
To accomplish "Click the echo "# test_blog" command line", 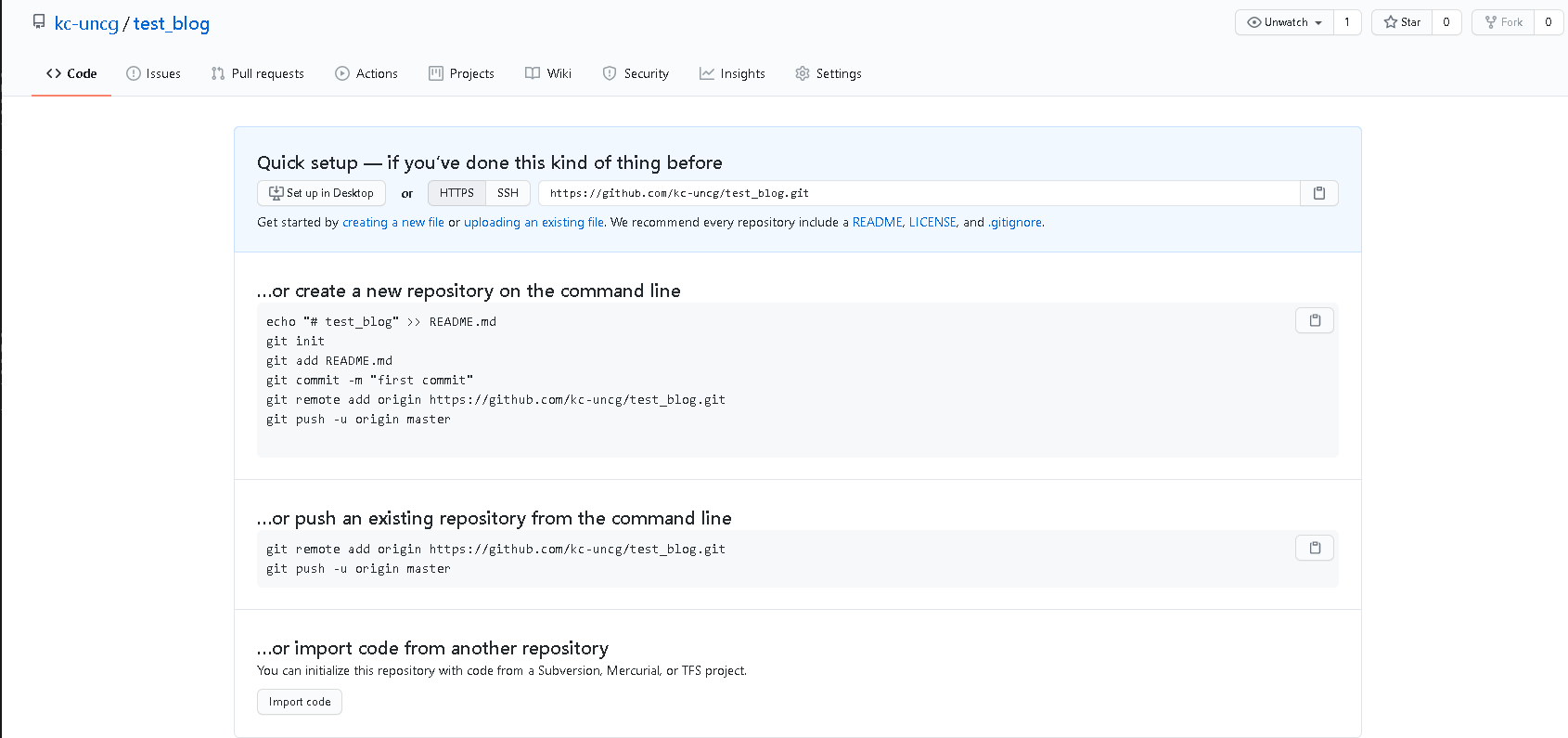I will tap(381, 322).
